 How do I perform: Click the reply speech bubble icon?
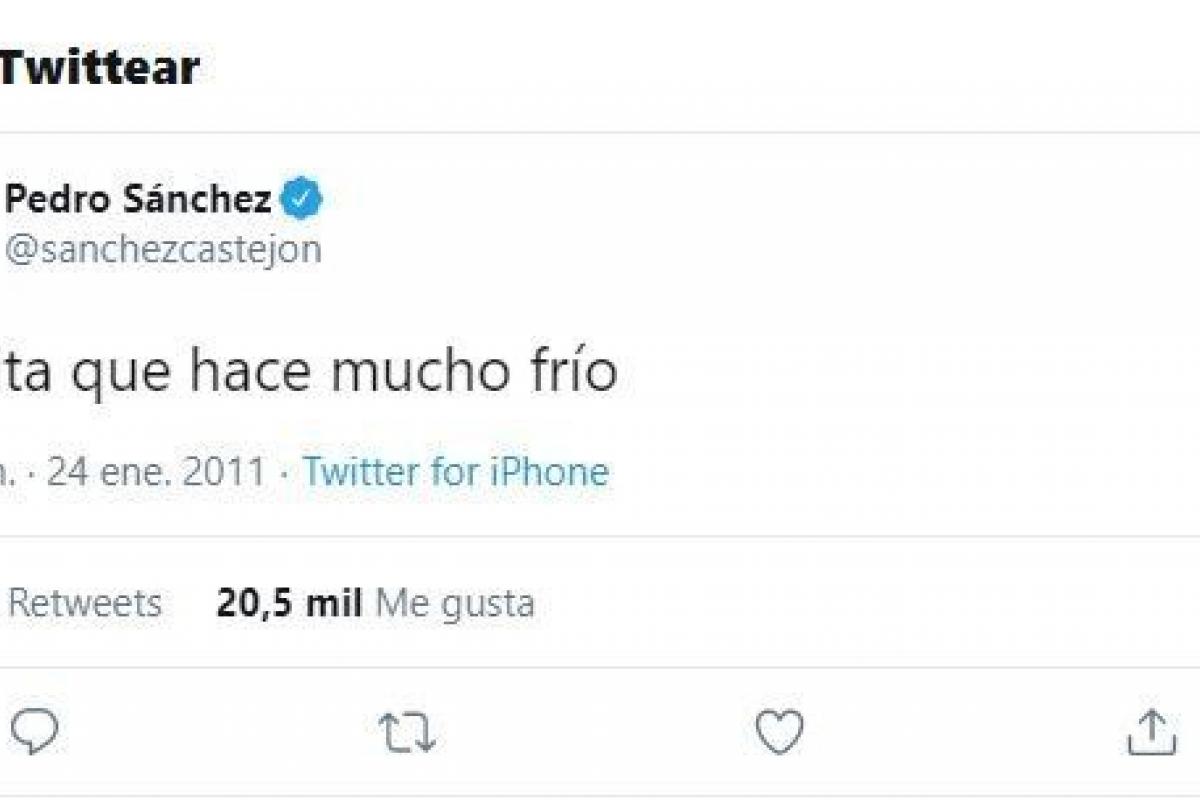(35, 733)
